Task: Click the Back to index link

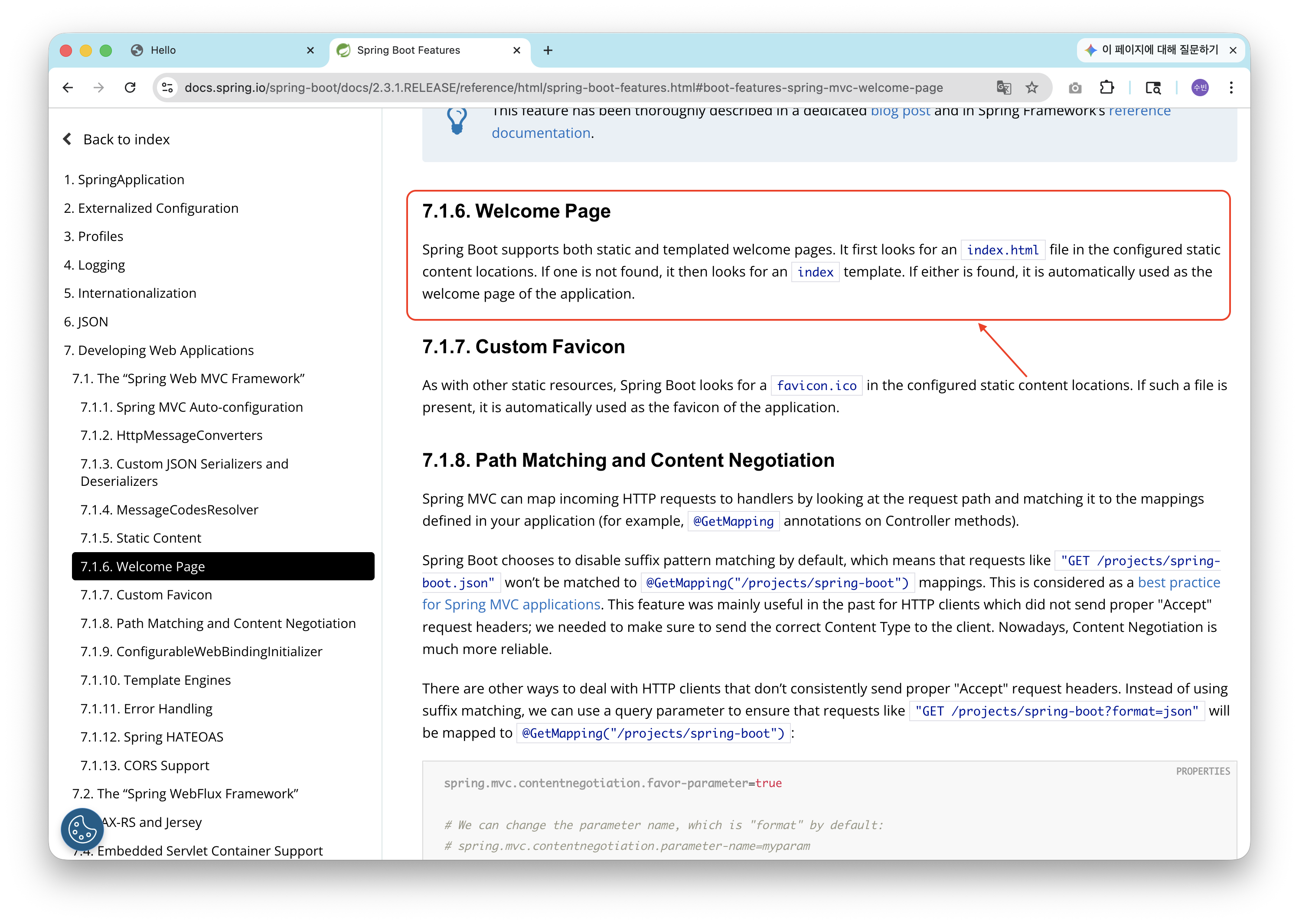Action: pyautogui.click(x=126, y=140)
